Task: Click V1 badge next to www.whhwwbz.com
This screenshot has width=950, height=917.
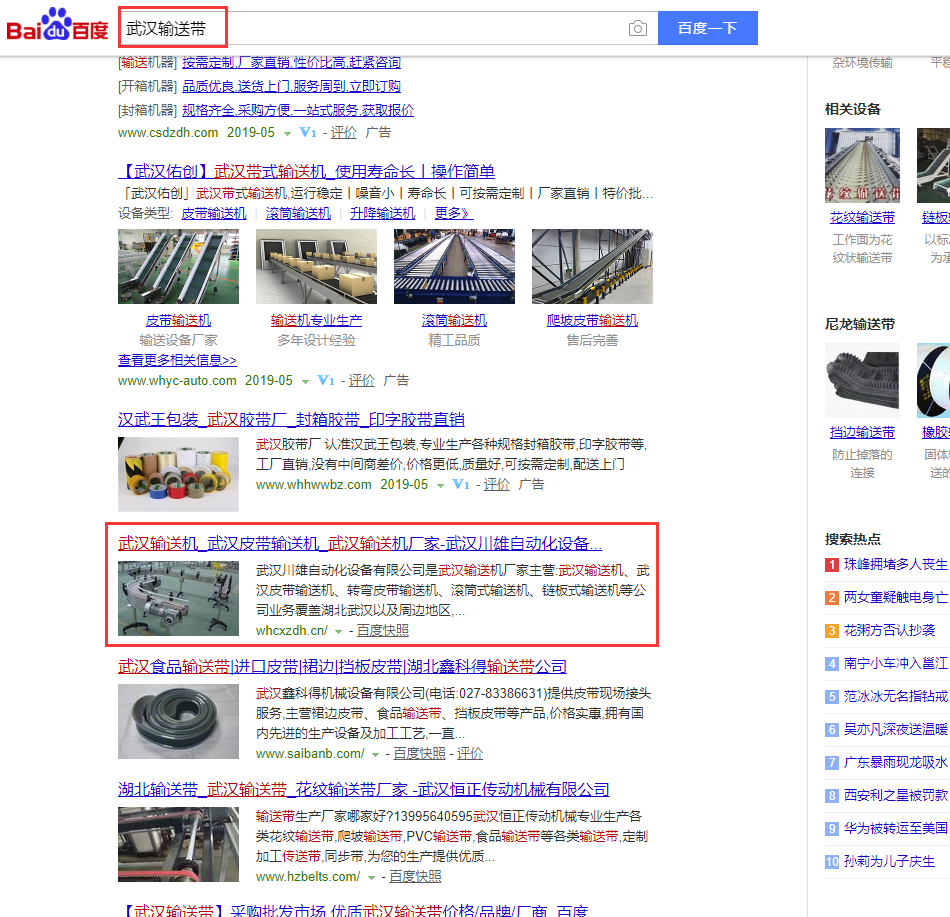Action: [x=461, y=485]
